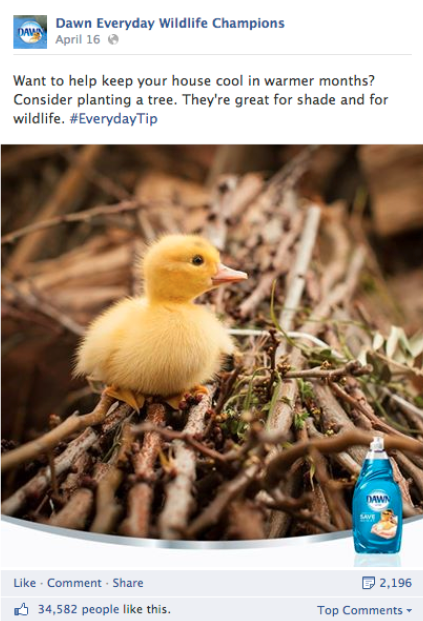Click the post caption about planting a tree
This screenshot has width=423, height=621.
(201, 99)
